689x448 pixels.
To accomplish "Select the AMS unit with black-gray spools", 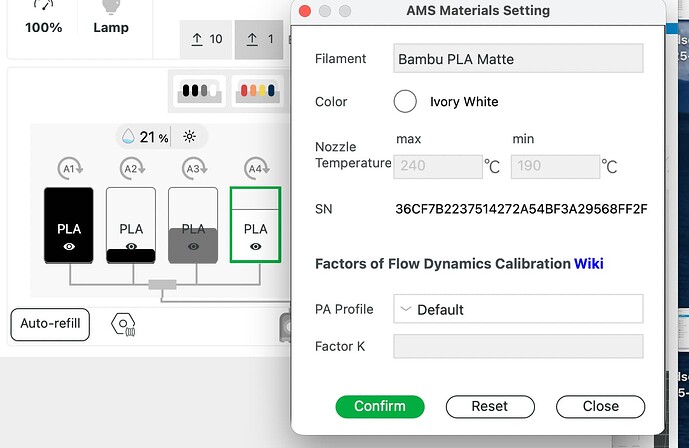I will pos(199,91).
